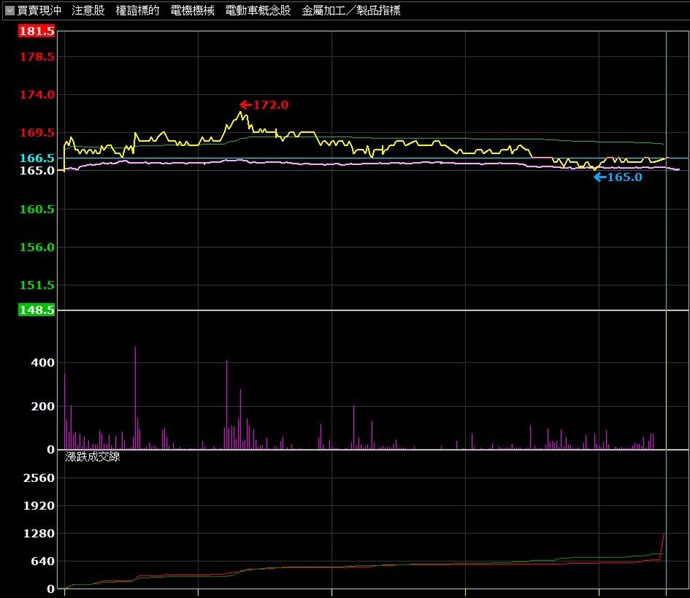Open the 權證標的 tag
This screenshot has height=598, width=690.
coord(137,10)
